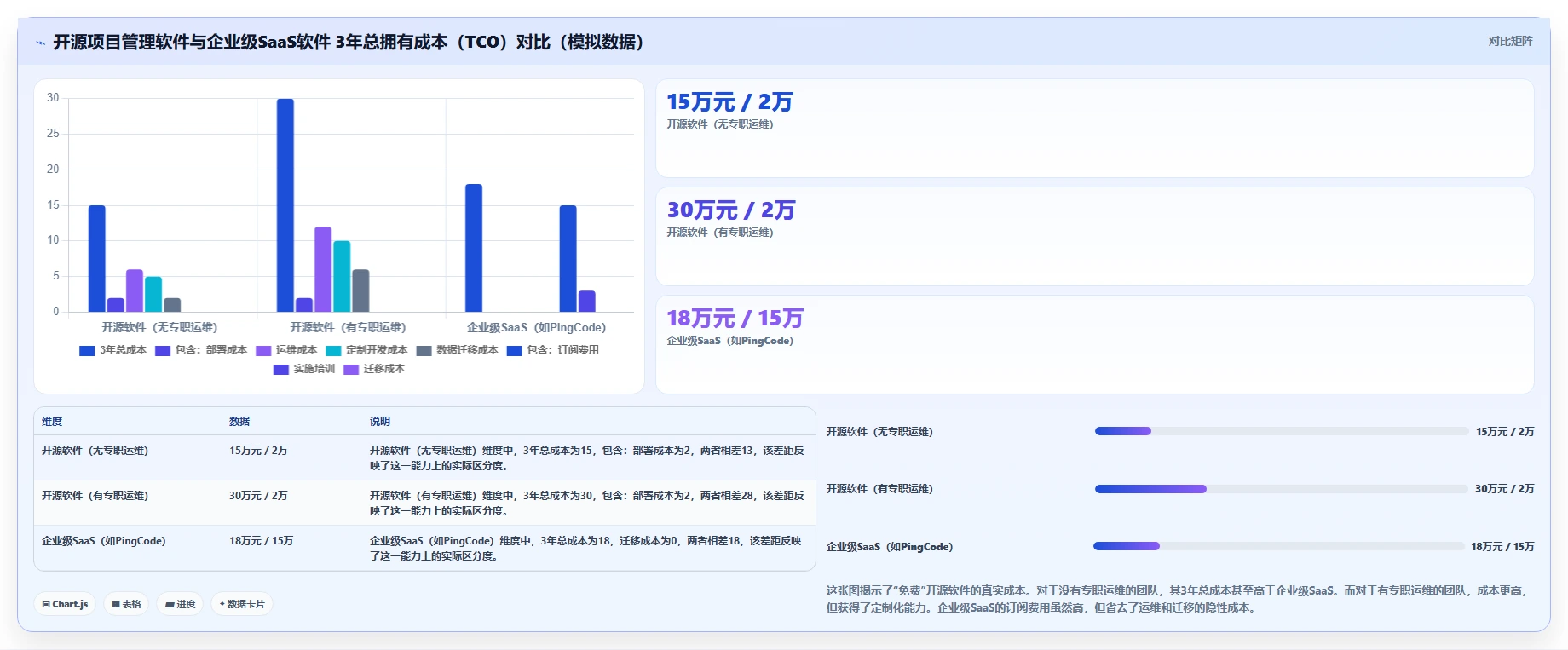
Task: Click the summary paragraph about 免费 开源软件
Action: pos(1179,599)
